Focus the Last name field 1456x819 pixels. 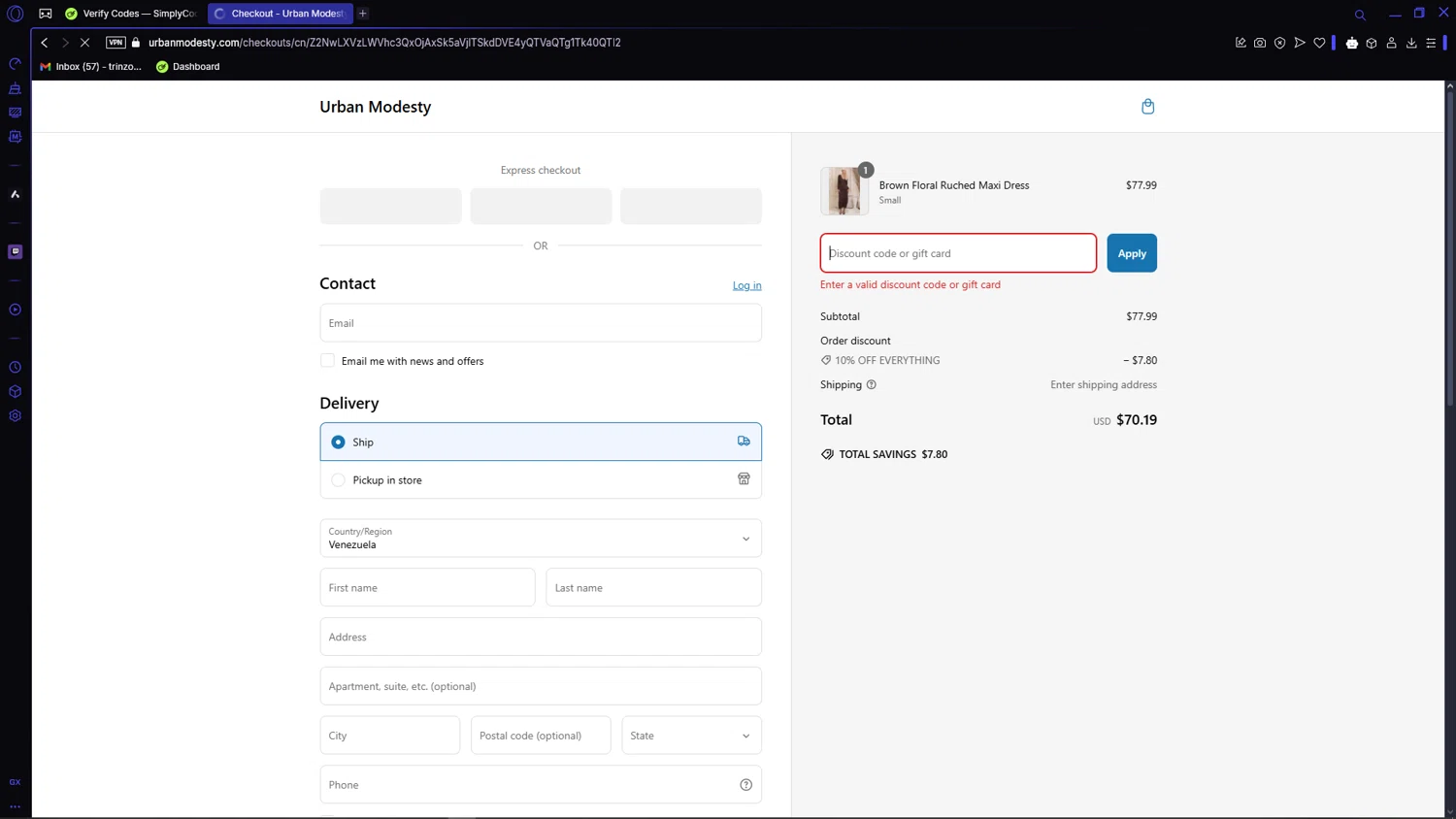point(653,588)
